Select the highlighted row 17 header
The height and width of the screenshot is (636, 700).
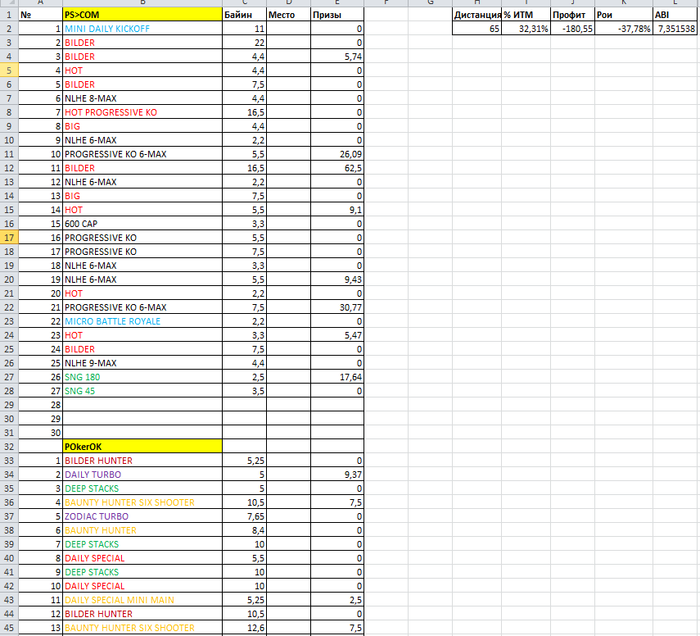tap(9, 237)
